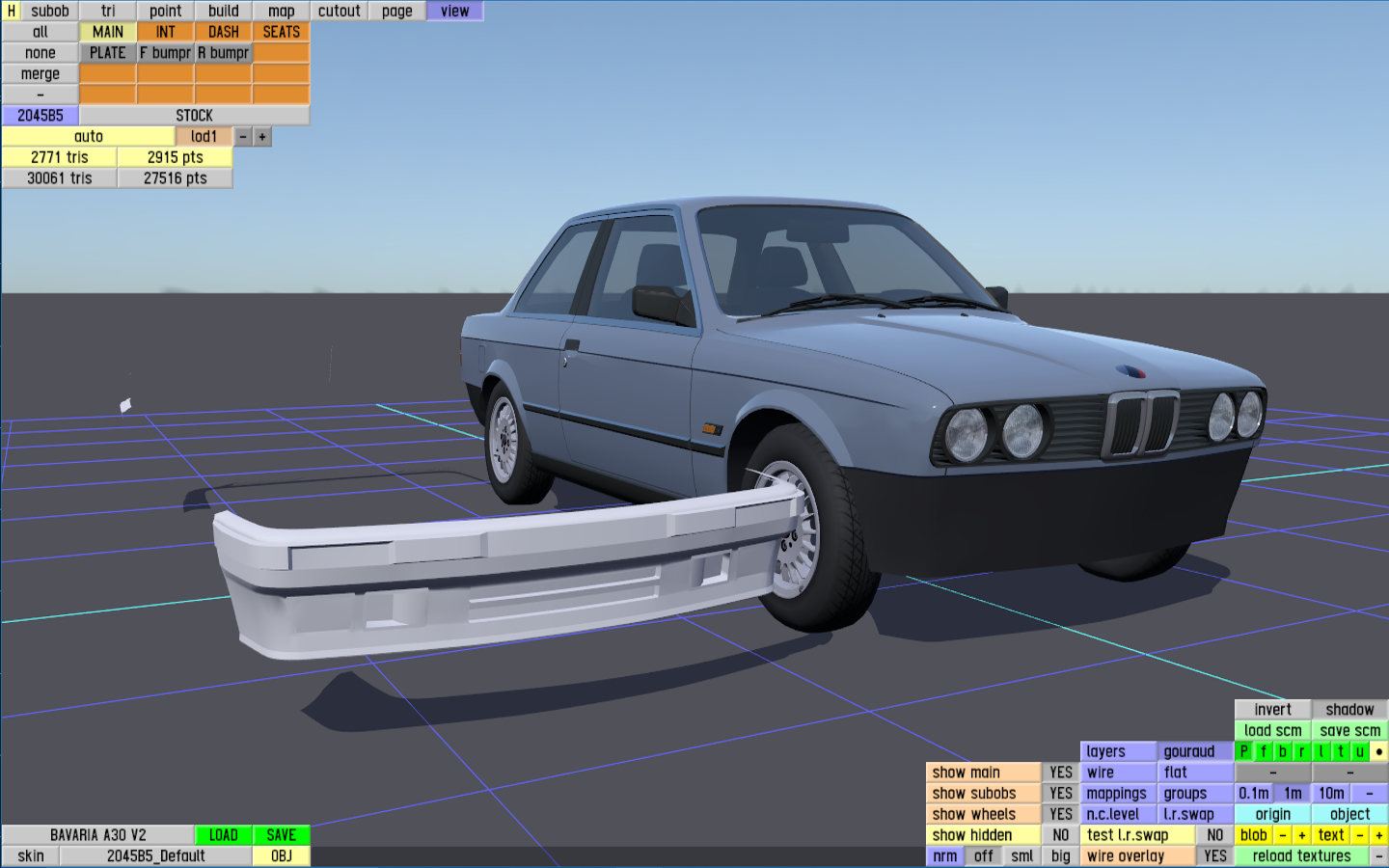Click the load scm button

tap(1273, 731)
